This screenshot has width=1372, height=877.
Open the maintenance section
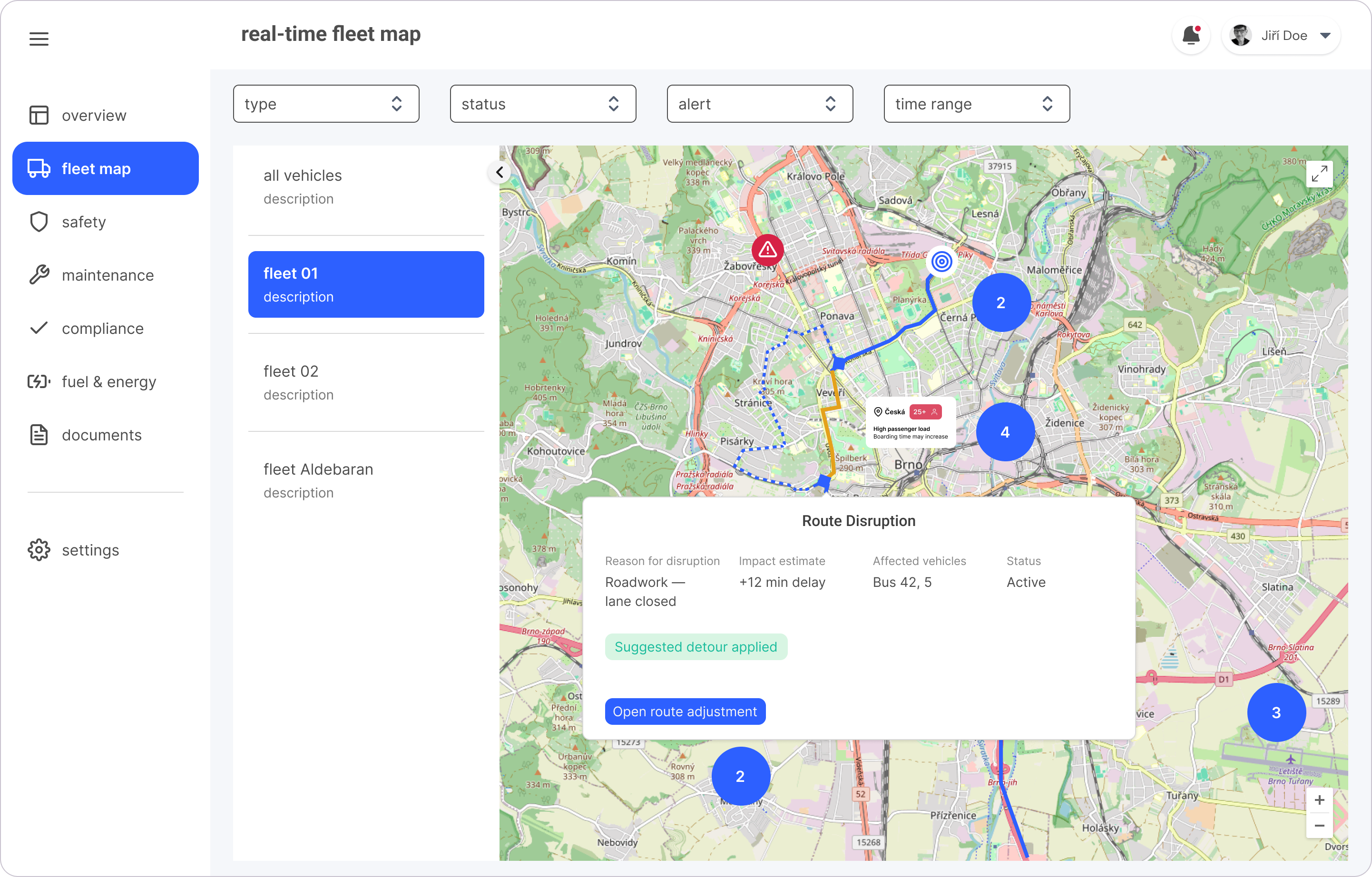(x=107, y=275)
